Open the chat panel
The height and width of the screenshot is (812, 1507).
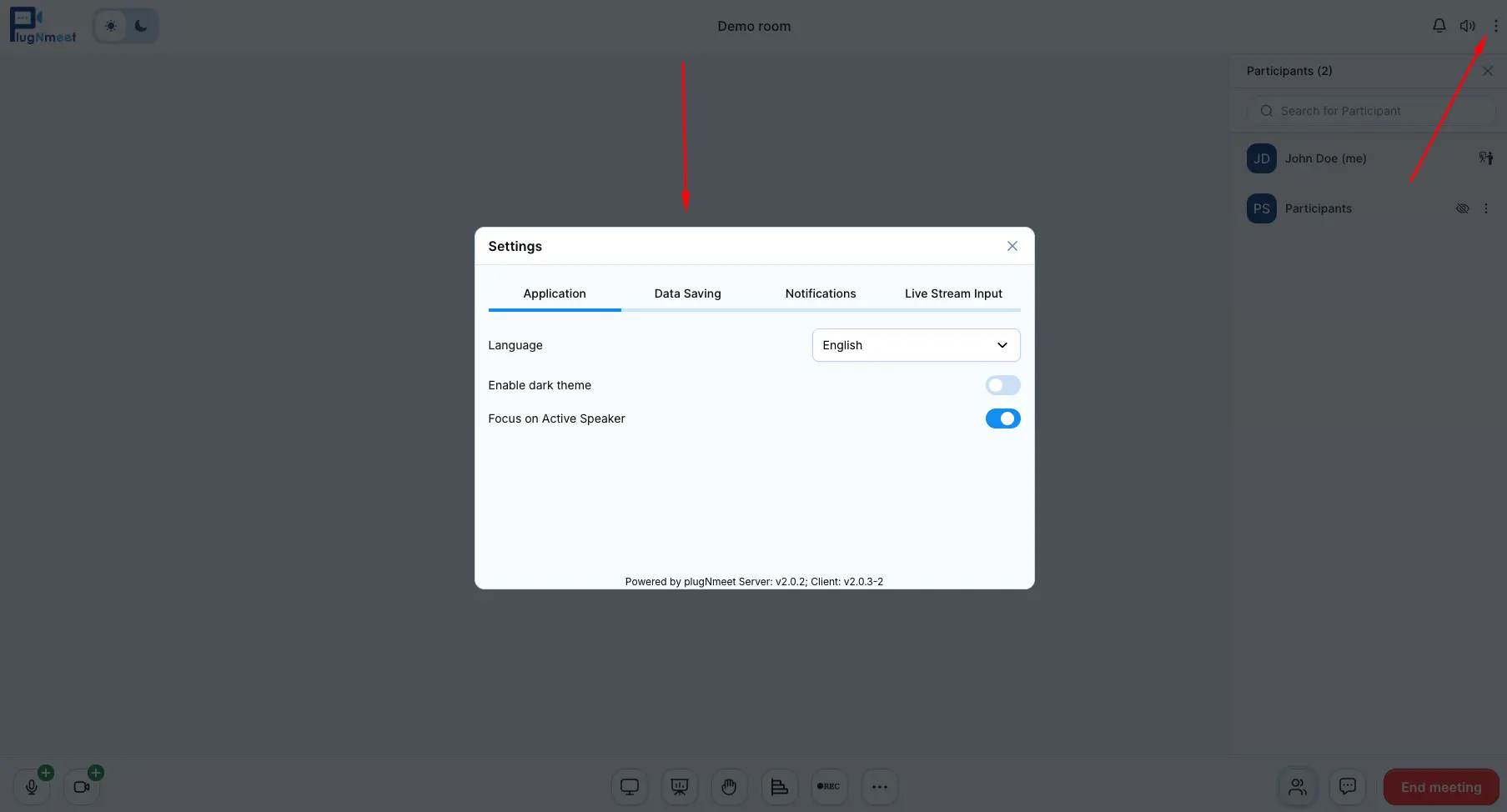coord(1347,786)
